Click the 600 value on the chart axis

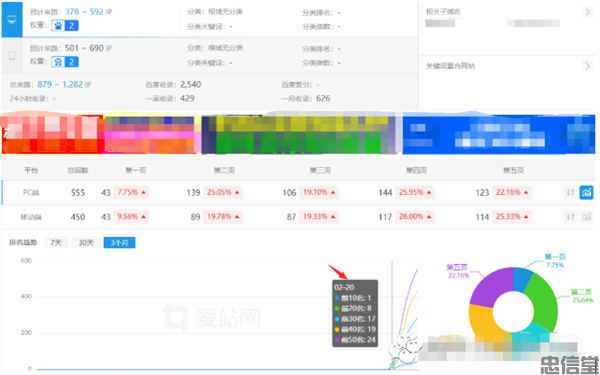click(x=26, y=261)
